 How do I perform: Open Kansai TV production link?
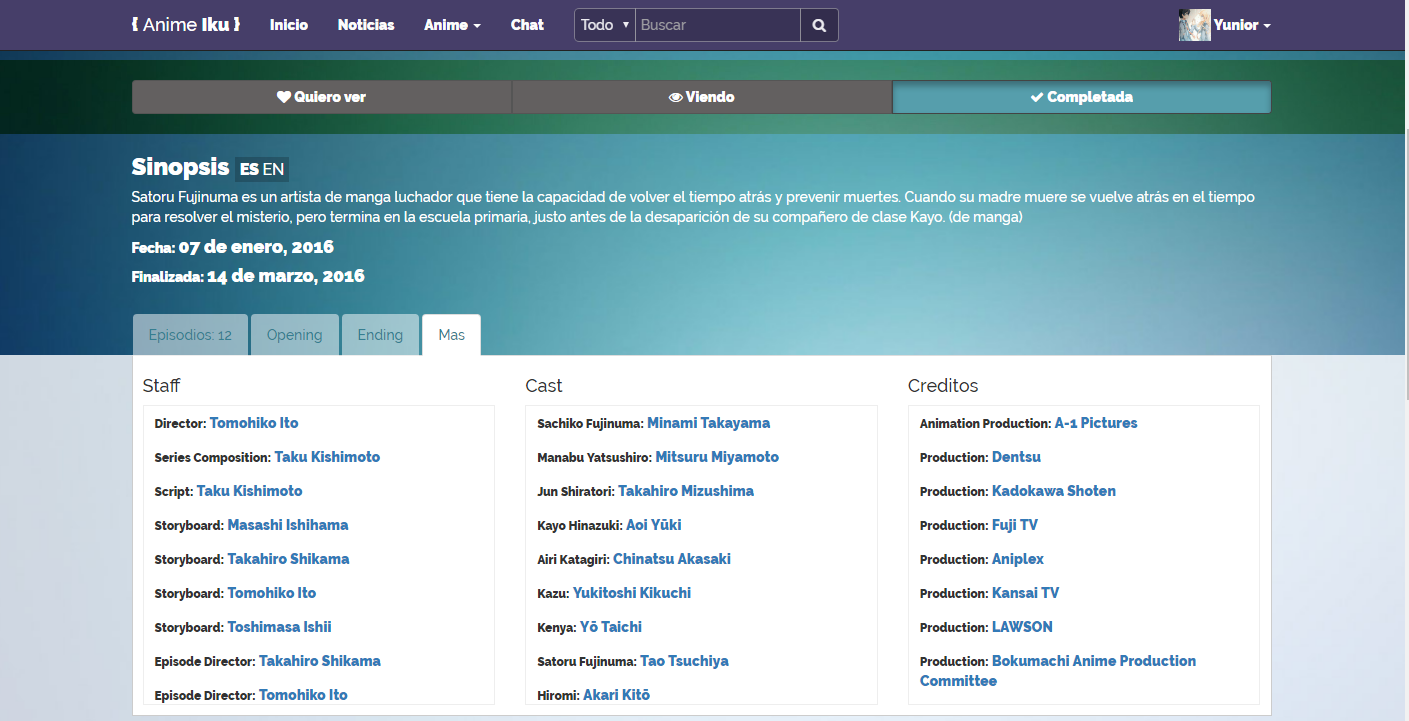tap(1026, 593)
